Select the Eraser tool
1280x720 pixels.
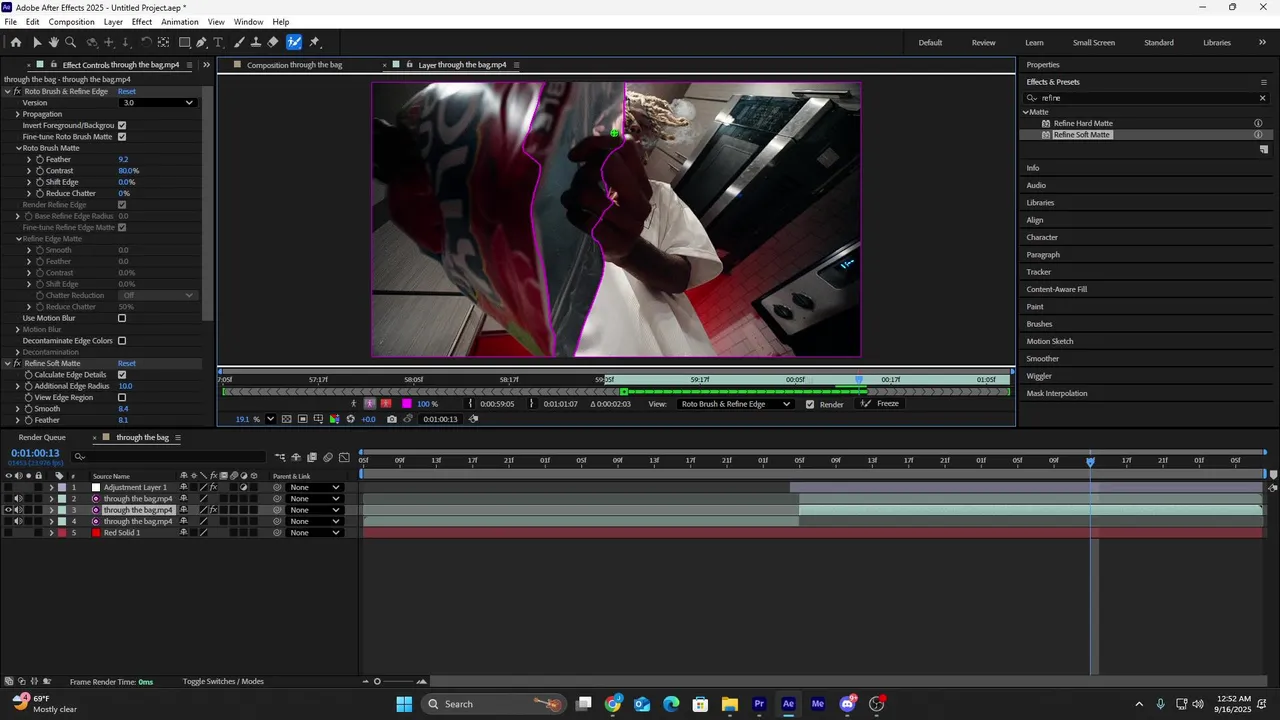[x=273, y=42]
